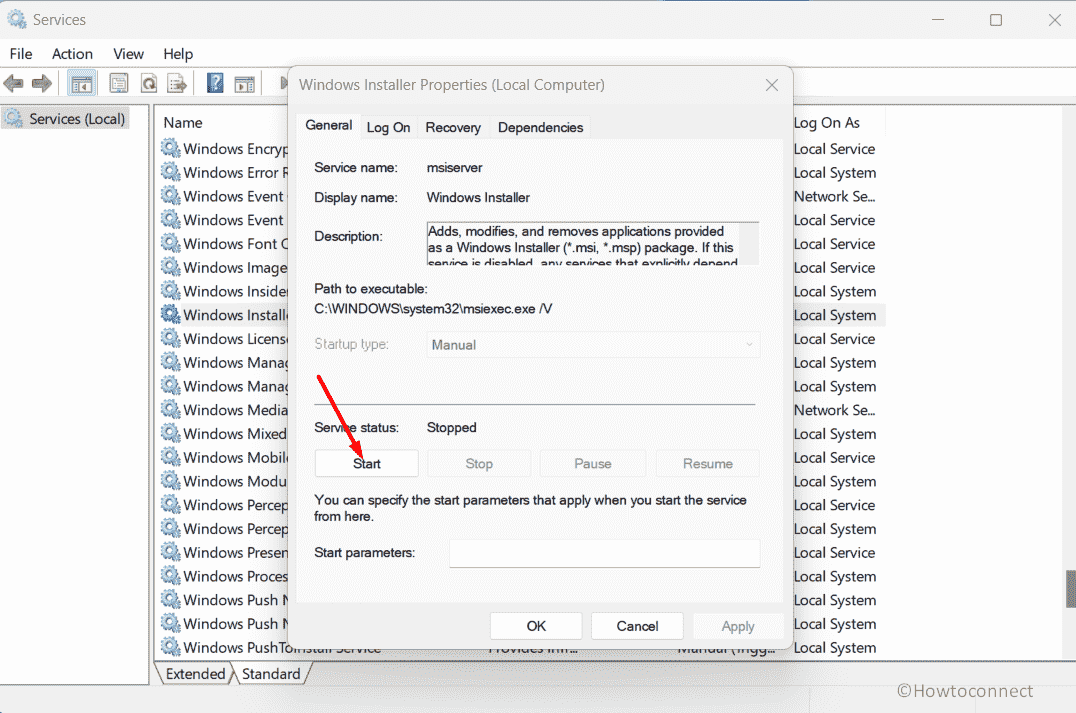Click the Windows Error service gear icon
This screenshot has height=713, width=1076.
(x=171, y=172)
